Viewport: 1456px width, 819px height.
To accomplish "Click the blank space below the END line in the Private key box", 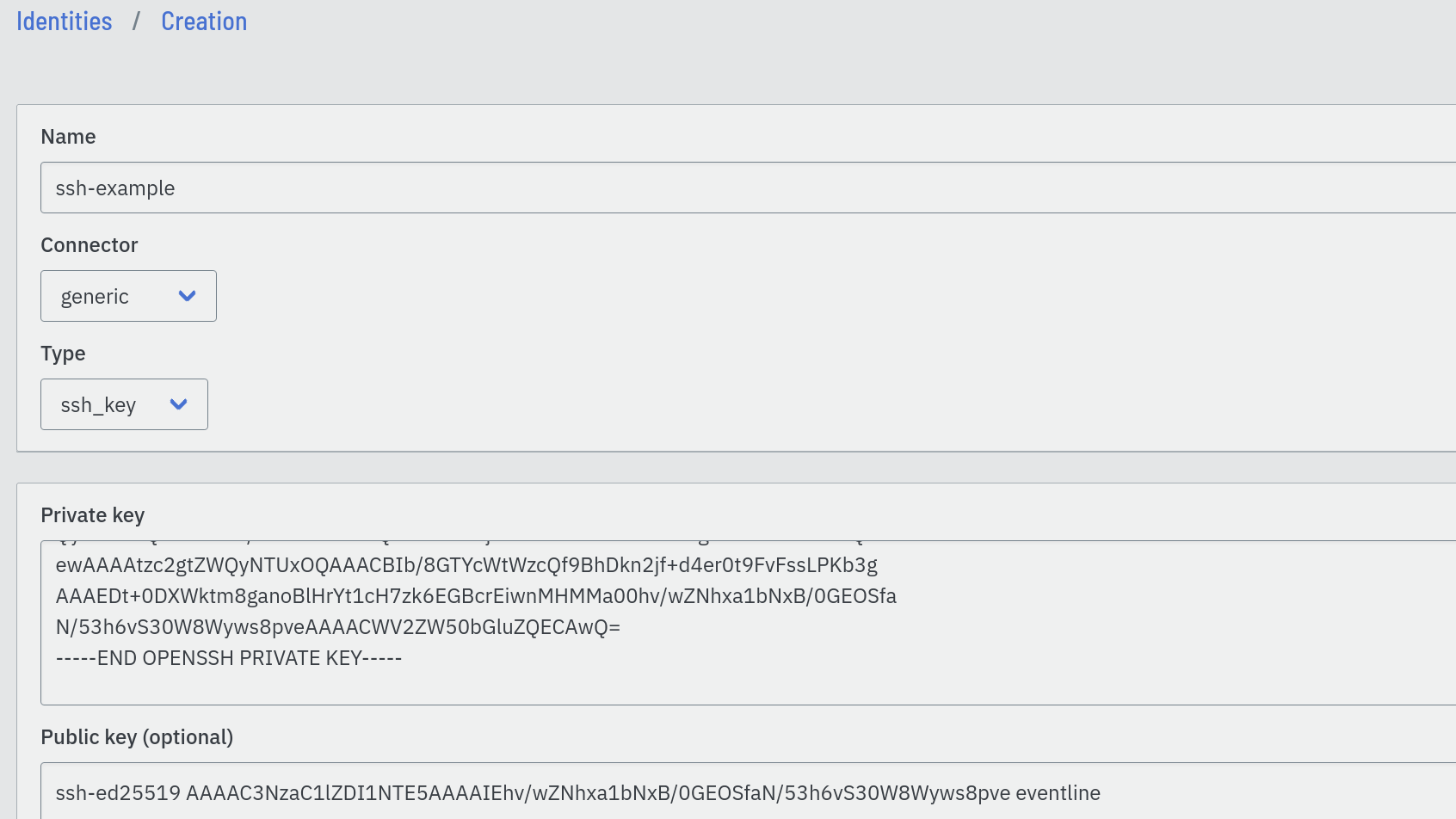I will (748, 688).
